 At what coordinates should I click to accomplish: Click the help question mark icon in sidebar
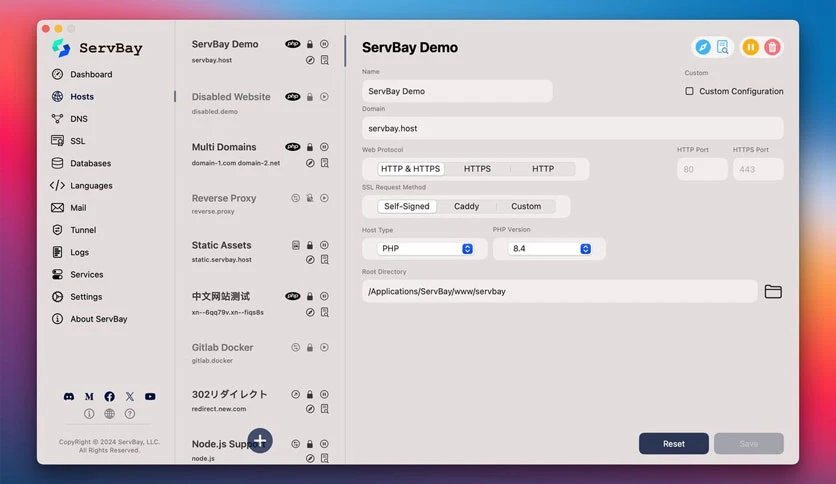[x=130, y=414]
